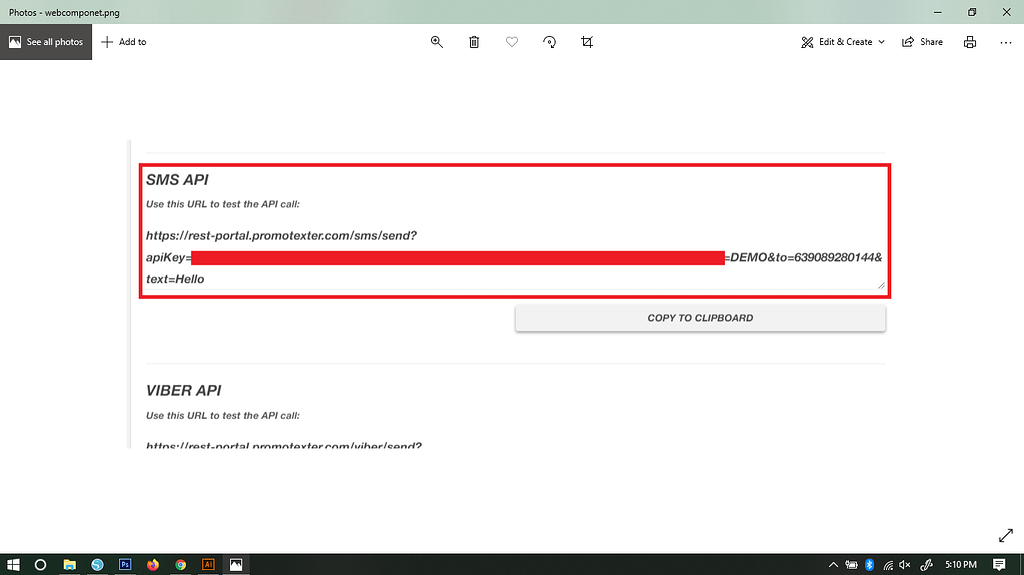Open Skype from taskbar

(97, 565)
